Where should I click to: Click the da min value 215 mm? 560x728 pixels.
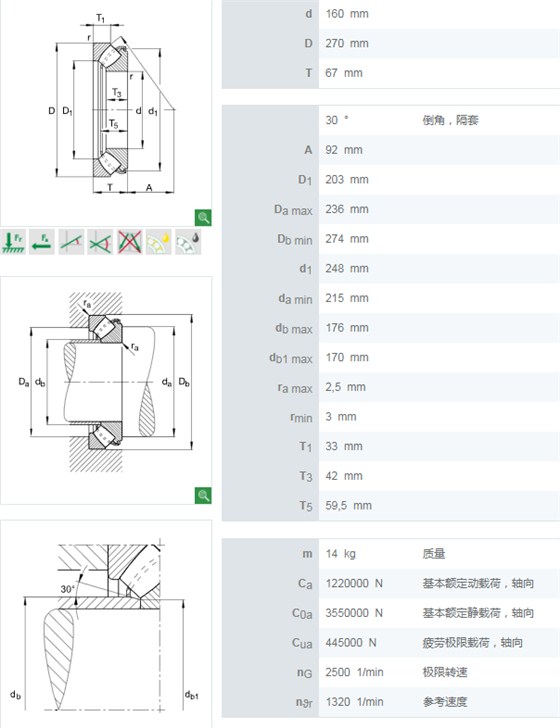(347, 298)
